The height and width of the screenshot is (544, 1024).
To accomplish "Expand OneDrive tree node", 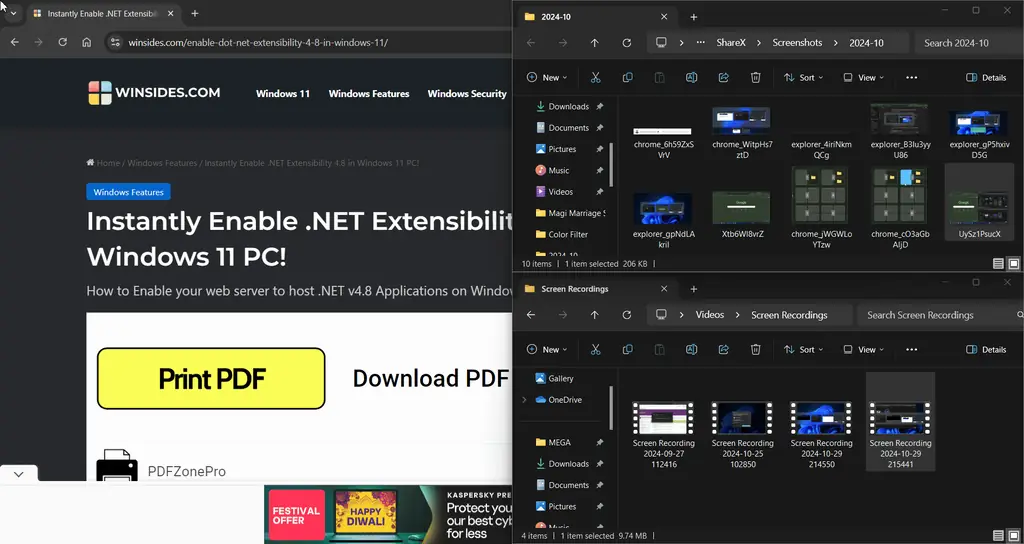I will (524, 400).
